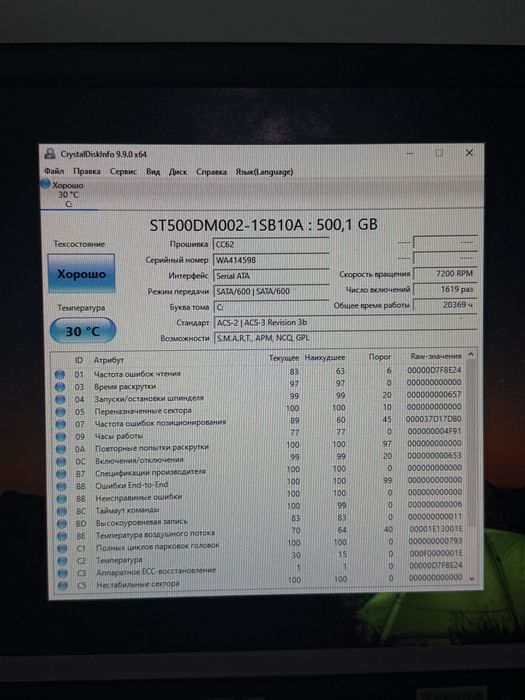Click the Raw-значения column header

(x=436, y=356)
